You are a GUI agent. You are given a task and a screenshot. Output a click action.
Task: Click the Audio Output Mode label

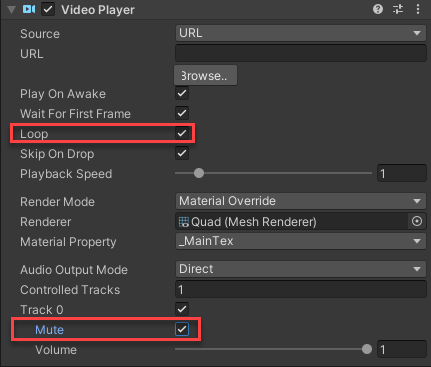pos(74,270)
